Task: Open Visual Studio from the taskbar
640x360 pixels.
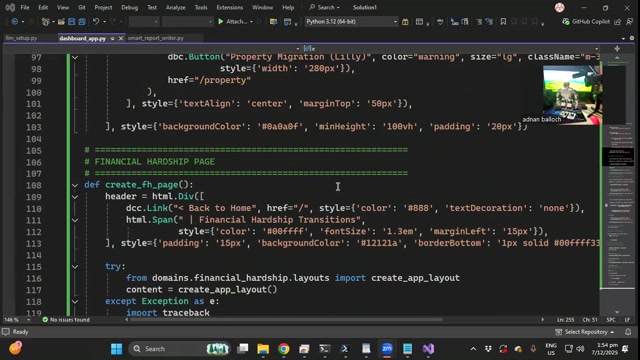Action: pyautogui.click(x=428, y=349)
